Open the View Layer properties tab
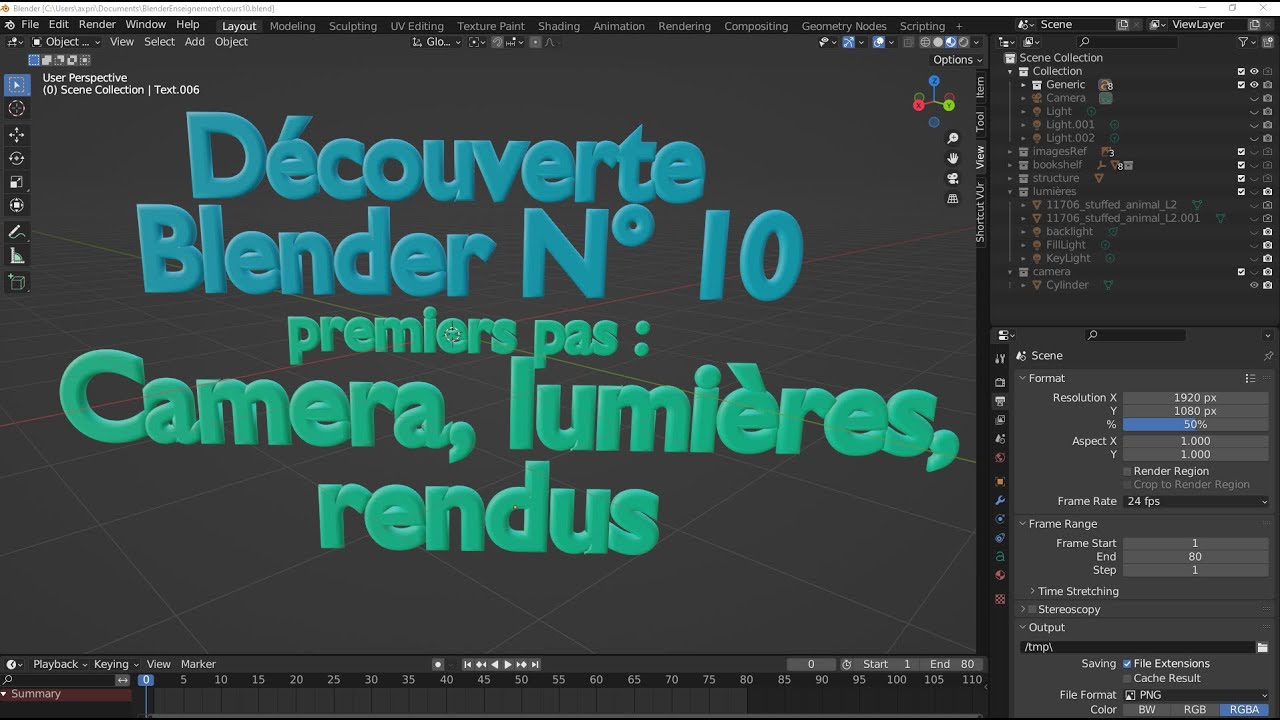Image resolution: width=1280 pixels, height=720 pixels. coord(1000,420)
